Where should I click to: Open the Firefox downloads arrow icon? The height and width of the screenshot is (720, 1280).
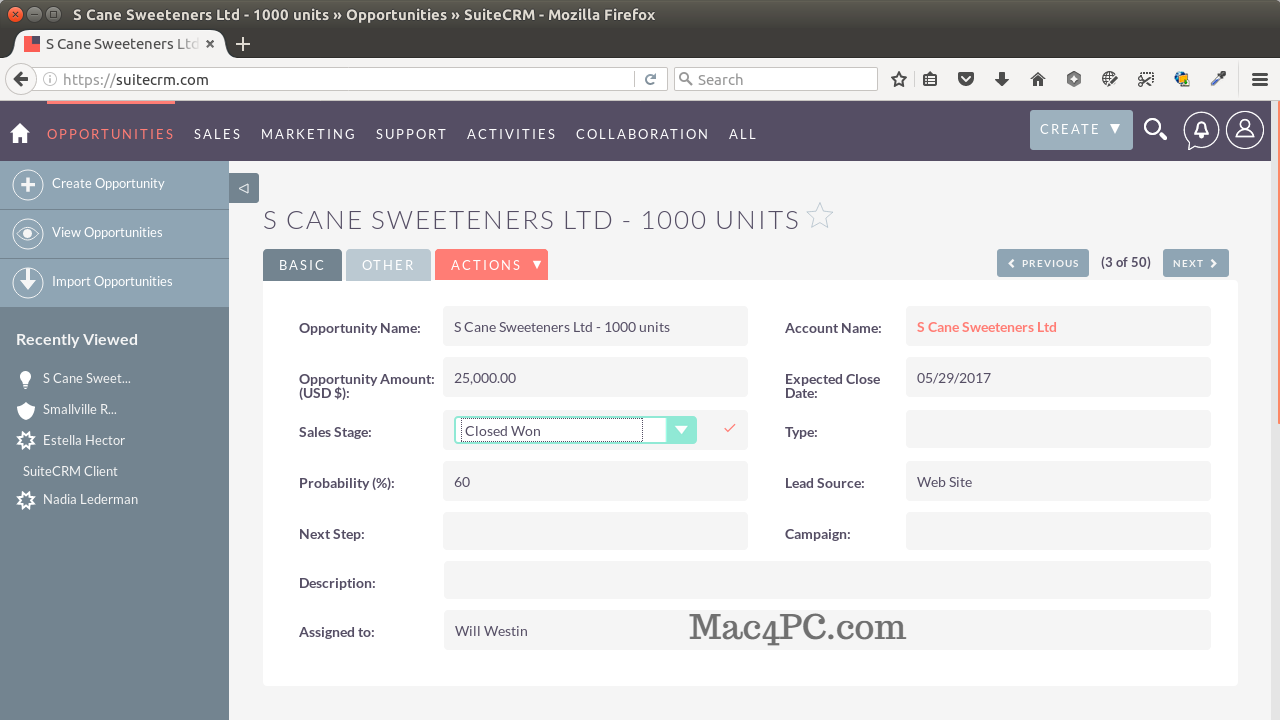pos(1002,79)
